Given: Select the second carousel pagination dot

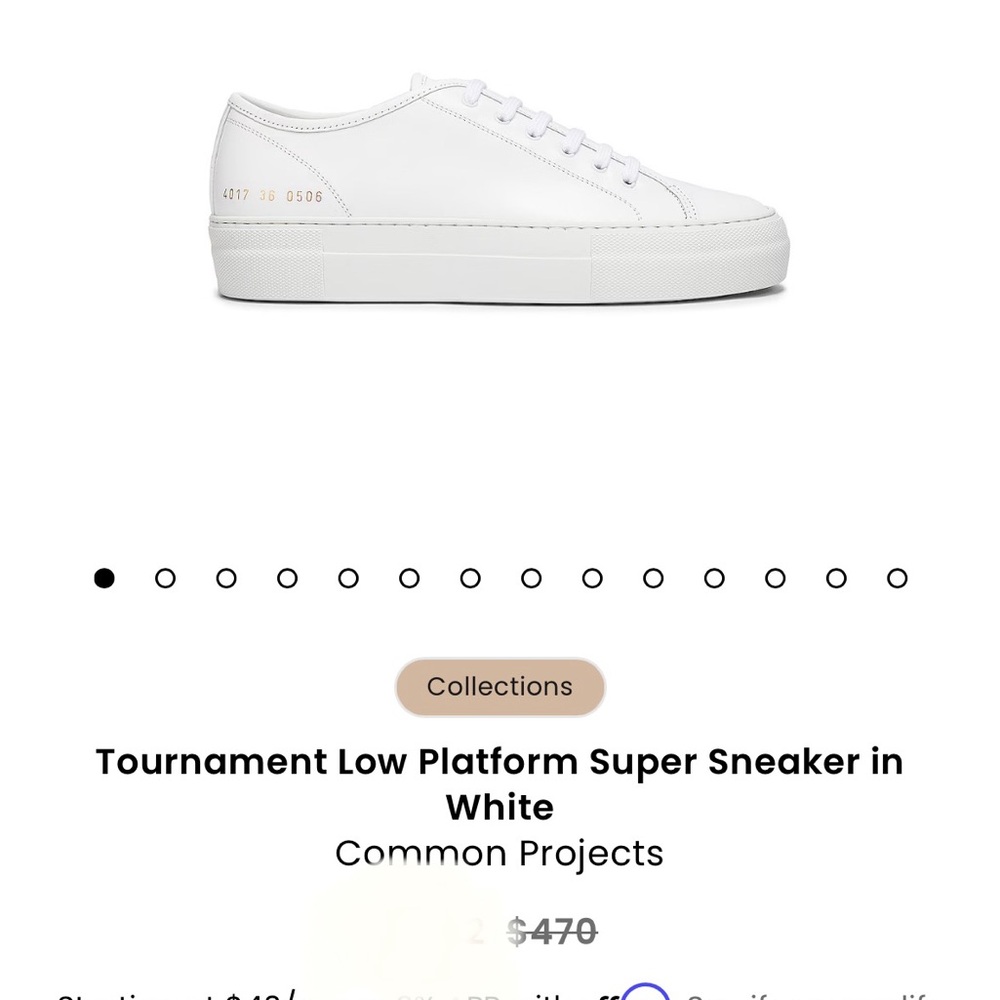Looking at the screenshot, I should click(165, 578).
